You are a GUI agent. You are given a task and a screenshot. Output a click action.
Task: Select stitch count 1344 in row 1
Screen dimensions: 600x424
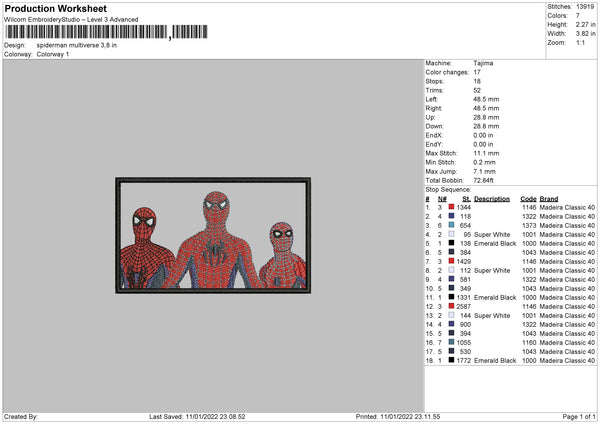point(464,207)
